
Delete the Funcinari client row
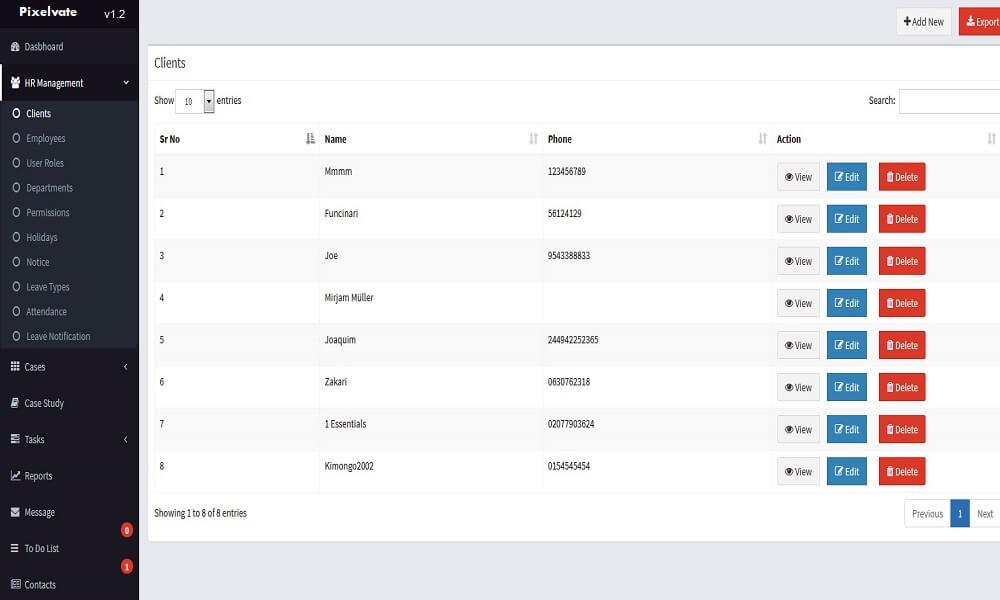tap(901, 219)
